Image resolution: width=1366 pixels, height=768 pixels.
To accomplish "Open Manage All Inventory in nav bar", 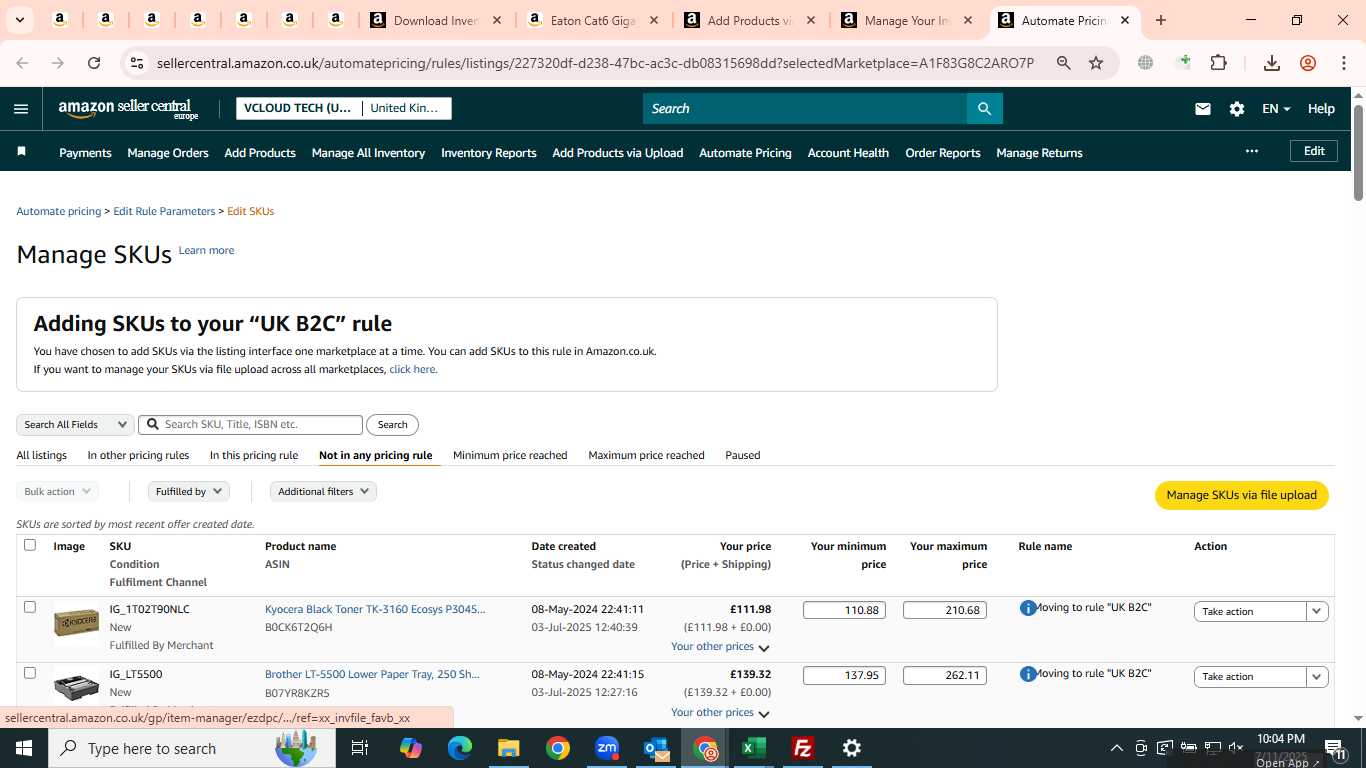I will [368, 153].
